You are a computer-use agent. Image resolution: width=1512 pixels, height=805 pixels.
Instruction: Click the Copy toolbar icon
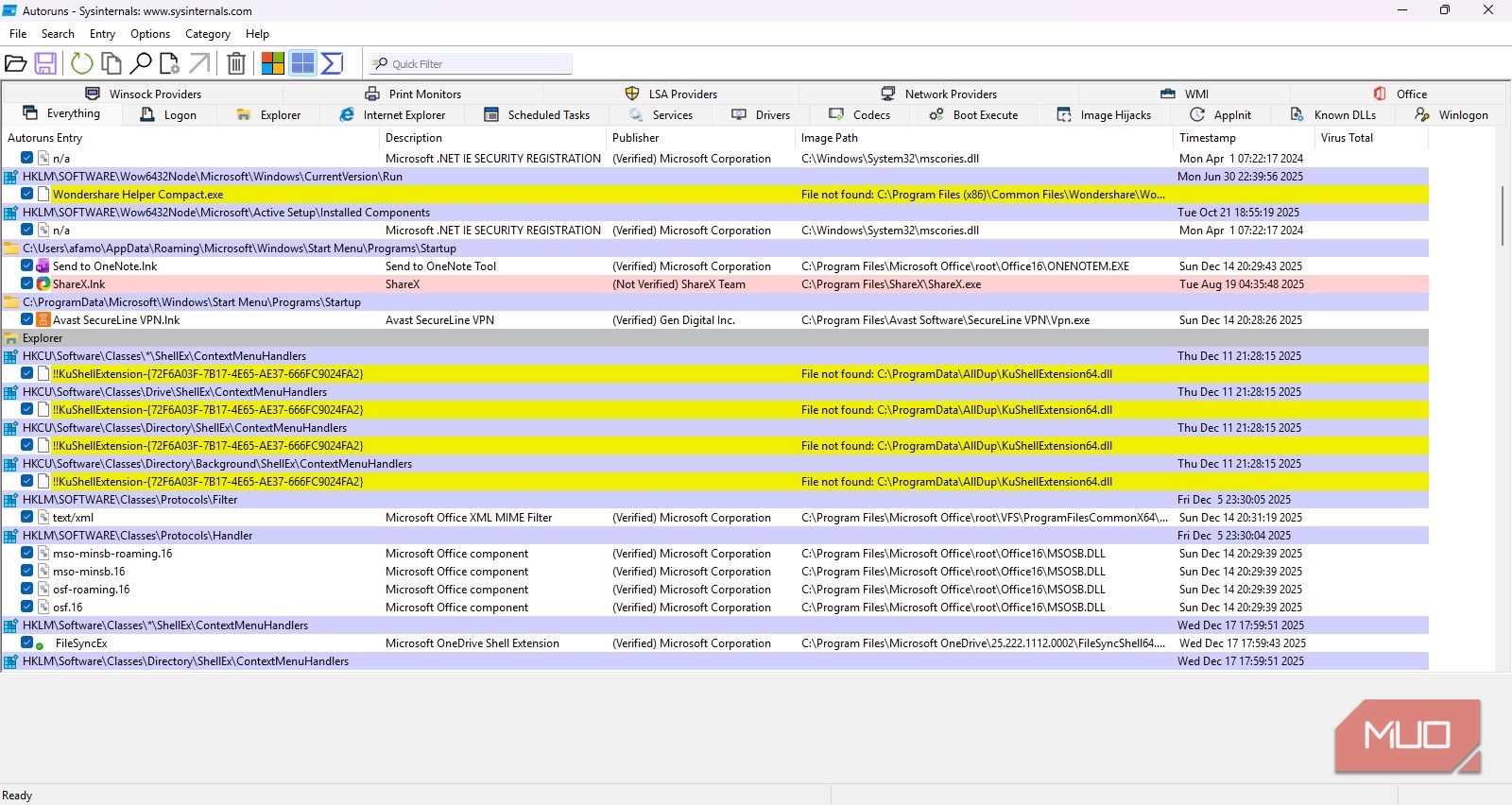click(x=112, y=63)
